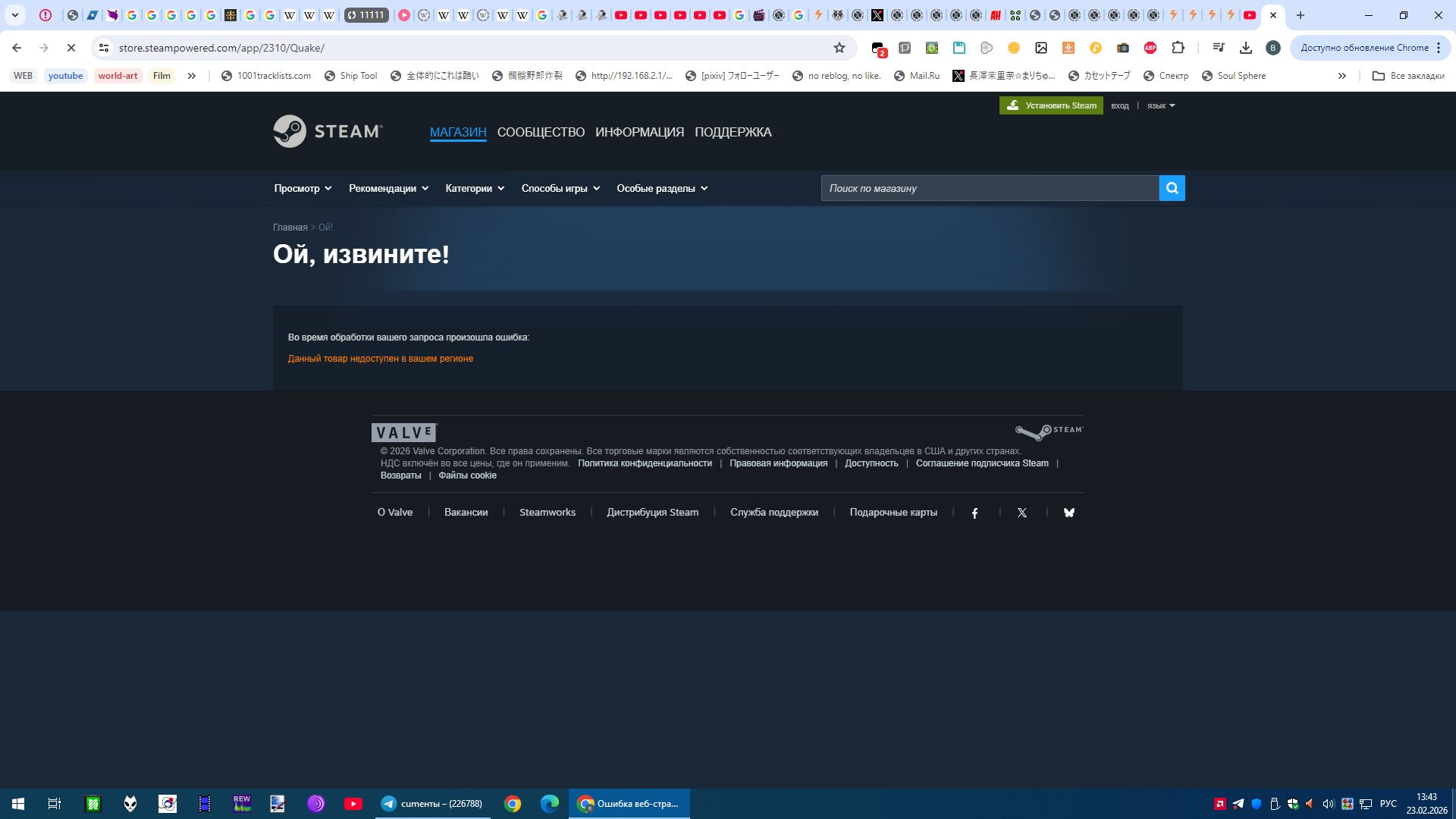The width and height of the screenshot is (1456, 819).
Task: Open the О Valve footer link
Action: (395, 513)
